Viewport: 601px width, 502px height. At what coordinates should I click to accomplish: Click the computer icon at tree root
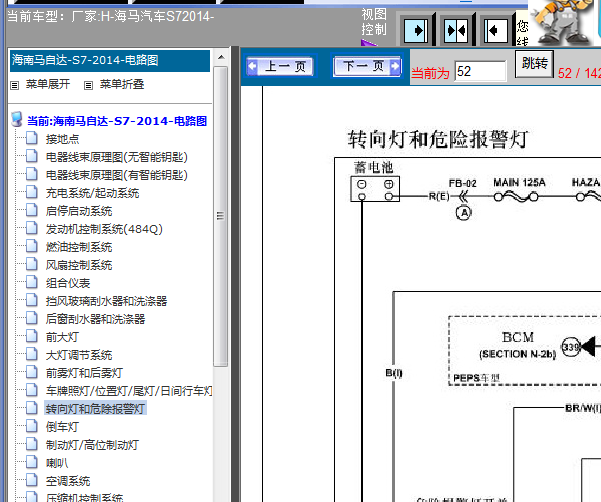click(x=16, y=119)
